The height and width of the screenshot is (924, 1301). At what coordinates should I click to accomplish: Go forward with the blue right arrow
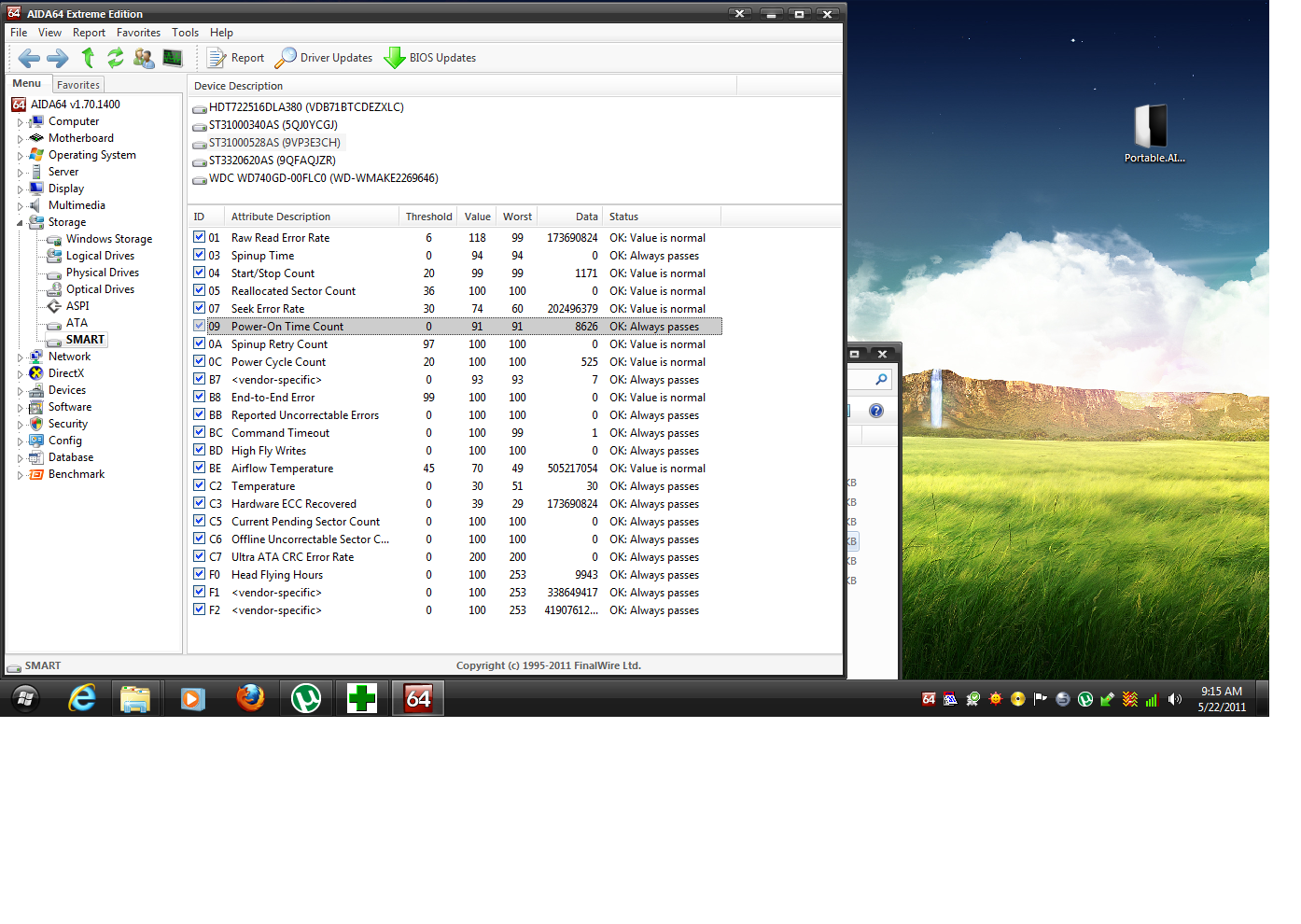click(58, 58)
